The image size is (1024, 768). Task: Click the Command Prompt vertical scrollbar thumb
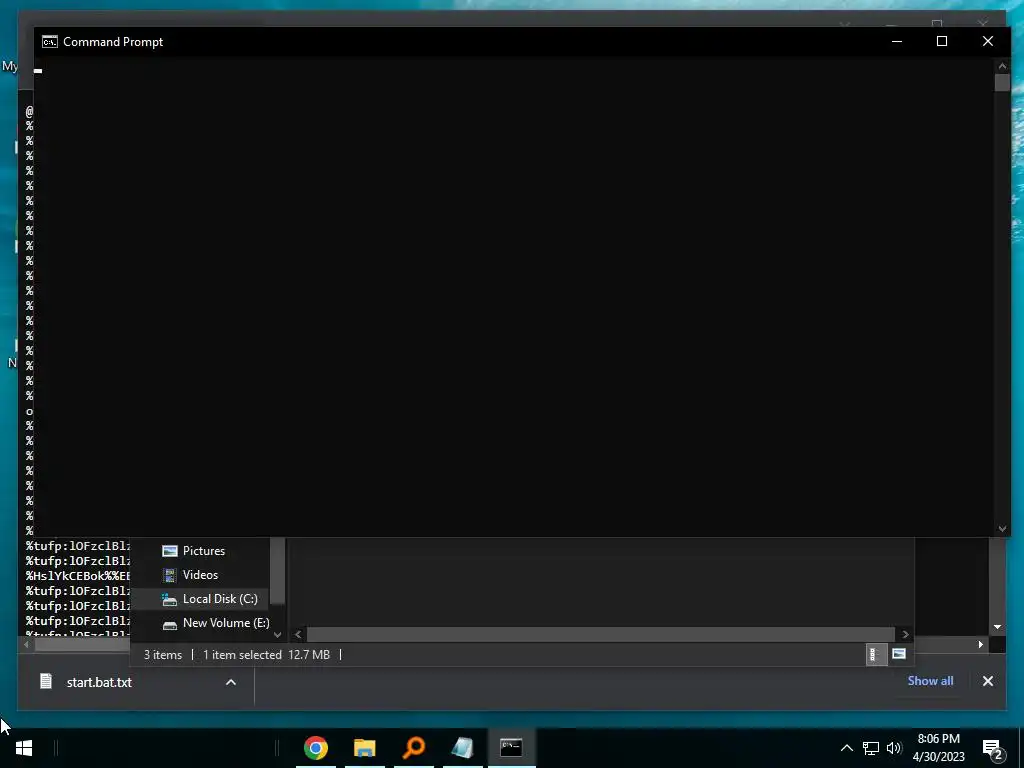pos(1002,82)
